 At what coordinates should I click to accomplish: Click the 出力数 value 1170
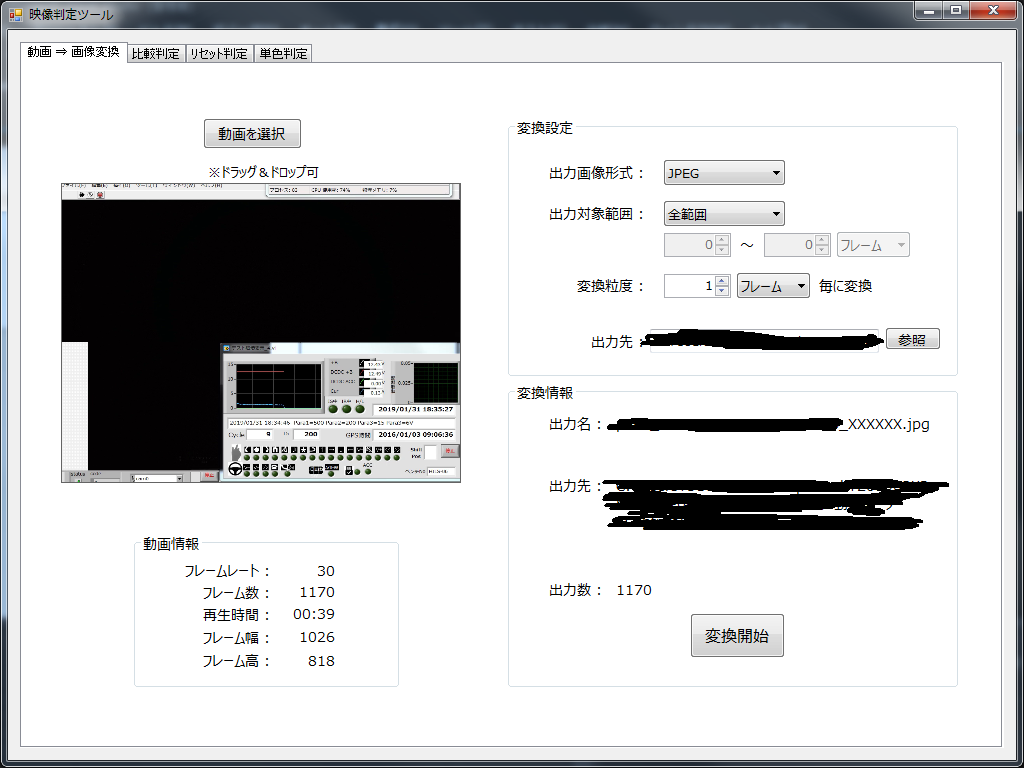(634, 590)
